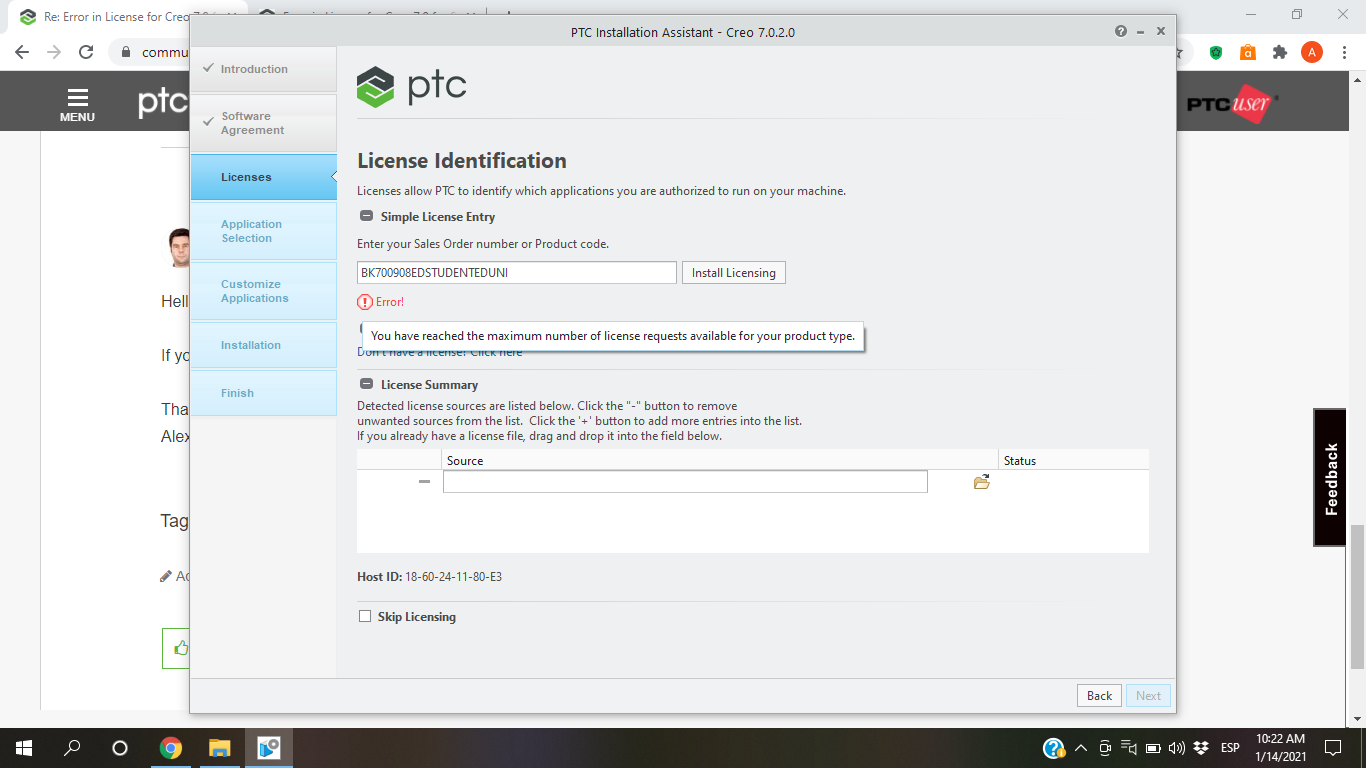Viewport: 1366px width, 768px height.
Task: Click the red error exclamation icon
Action: (x=364, y=301)
